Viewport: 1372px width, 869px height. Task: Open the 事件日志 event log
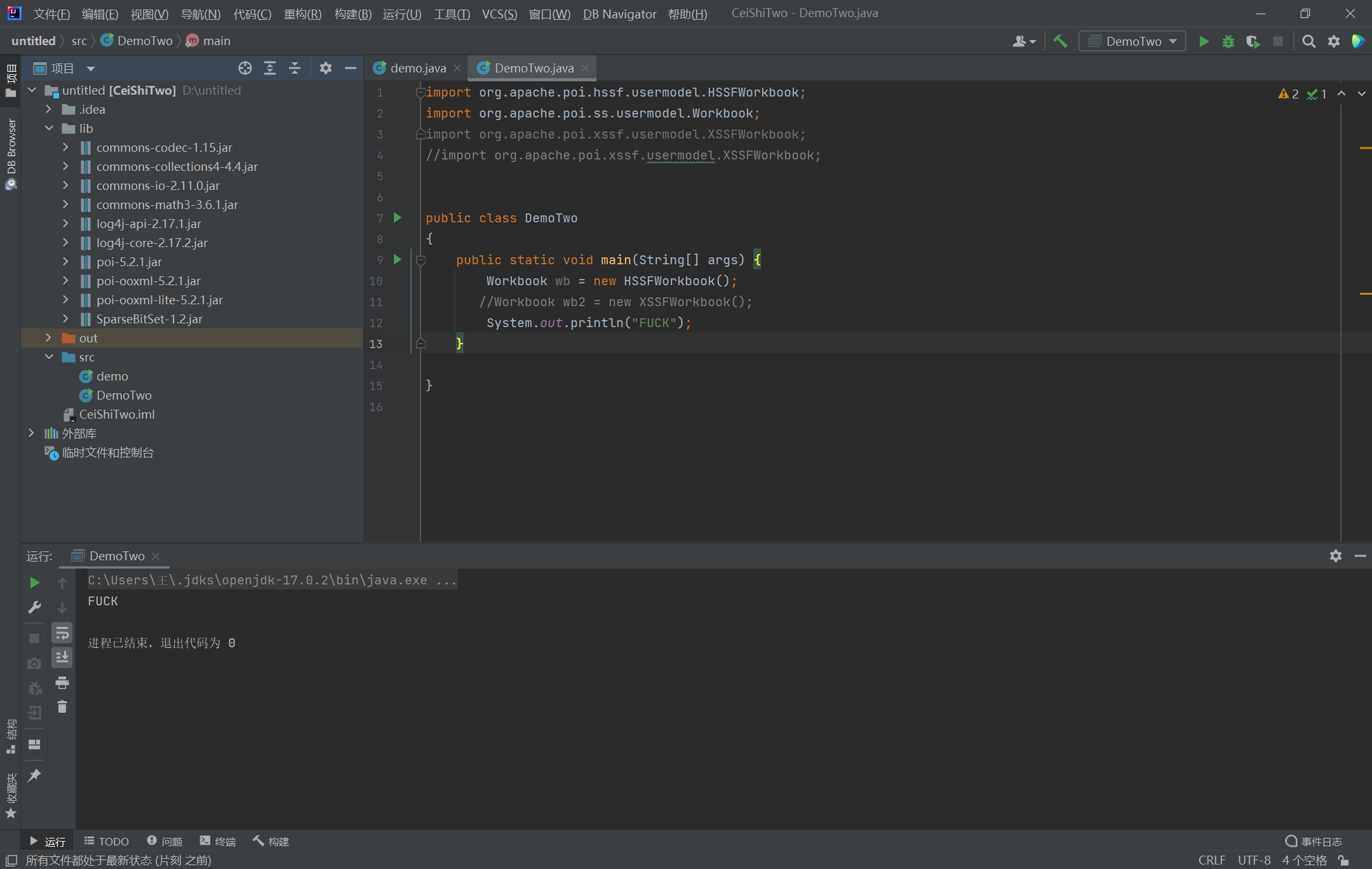point(1314,841)
